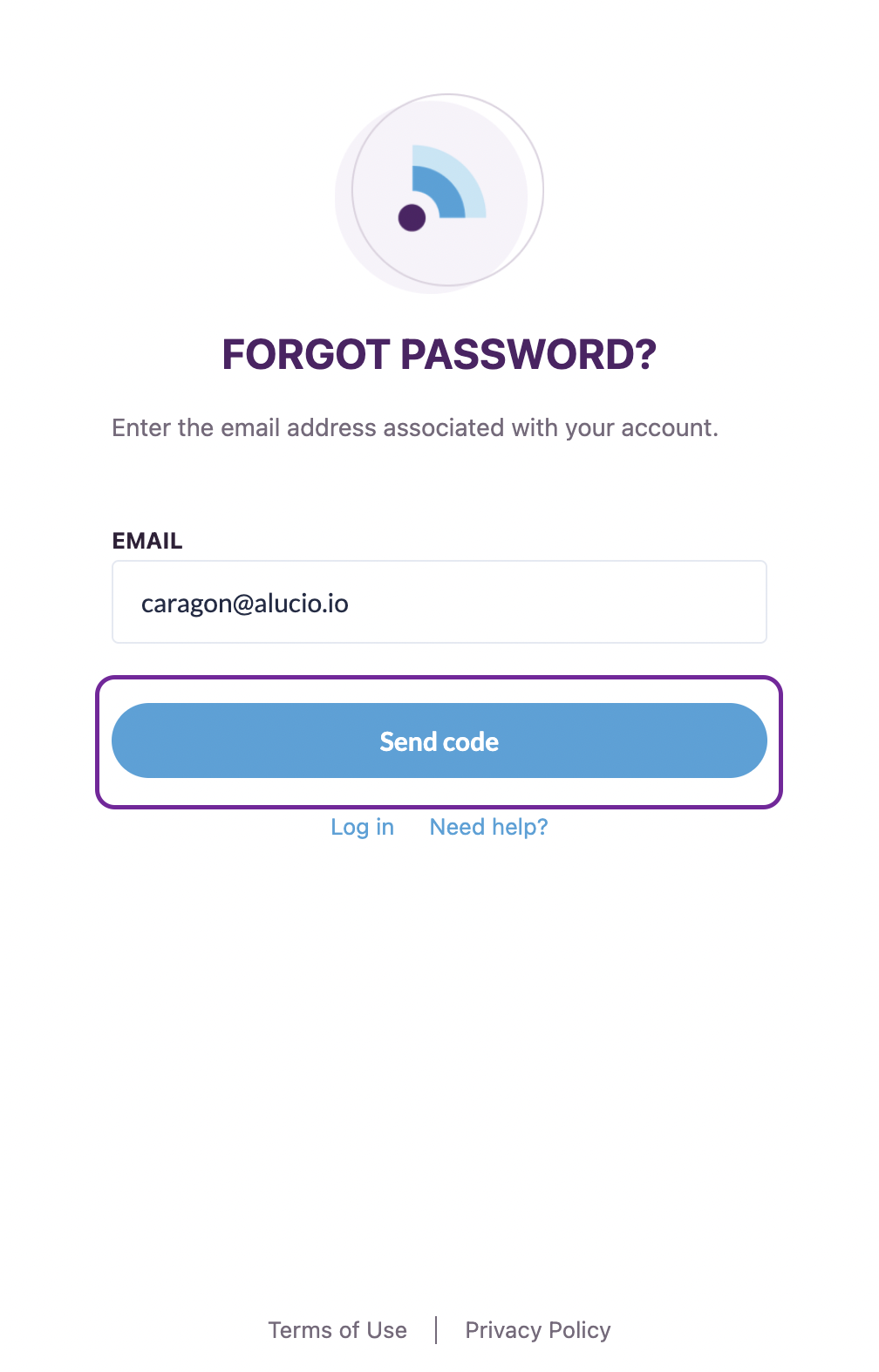Go back via the Log in link
The width and height of the screenshot is (879, 1372).
click(x=363, y=827)
